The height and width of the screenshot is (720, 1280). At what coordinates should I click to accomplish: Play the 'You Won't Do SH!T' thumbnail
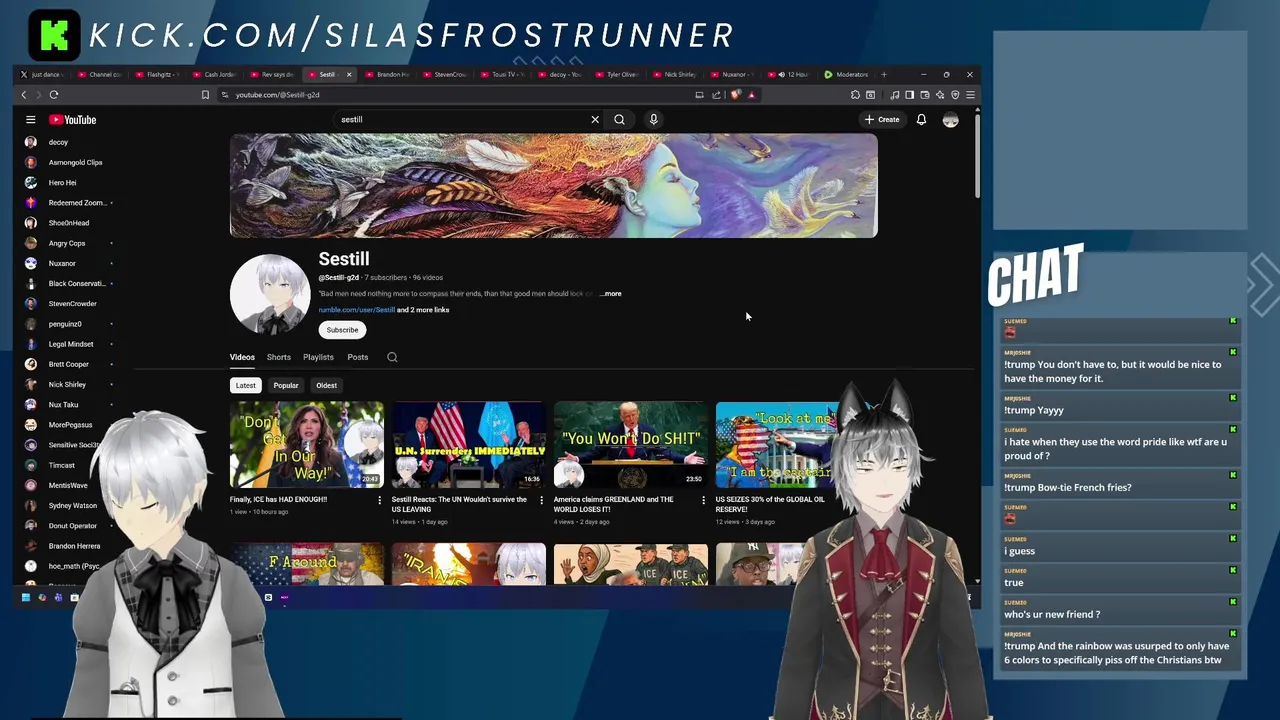coord(631,445)
